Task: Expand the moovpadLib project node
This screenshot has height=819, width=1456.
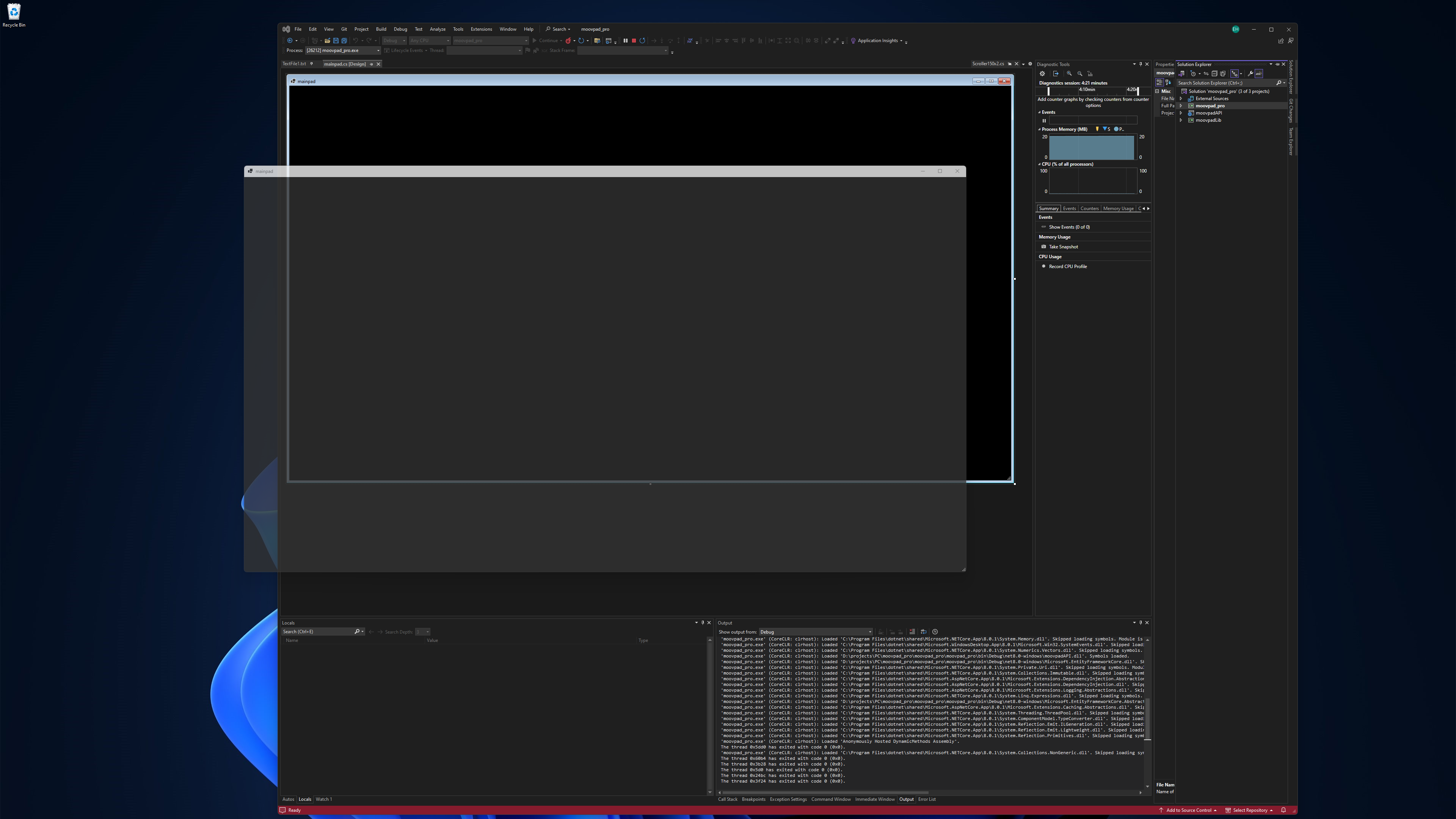Action: tap(1181, 121)
